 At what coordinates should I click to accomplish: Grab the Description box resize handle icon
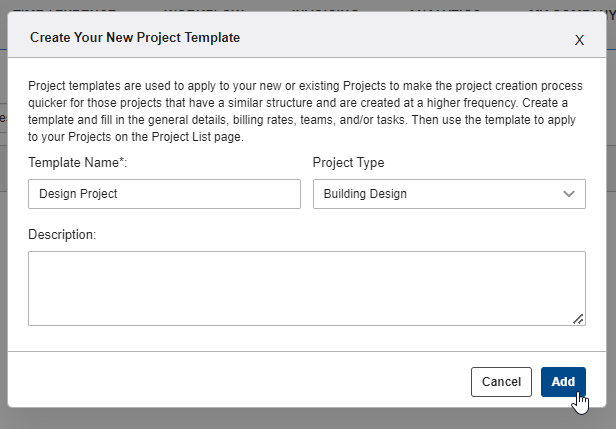[578, 319]
